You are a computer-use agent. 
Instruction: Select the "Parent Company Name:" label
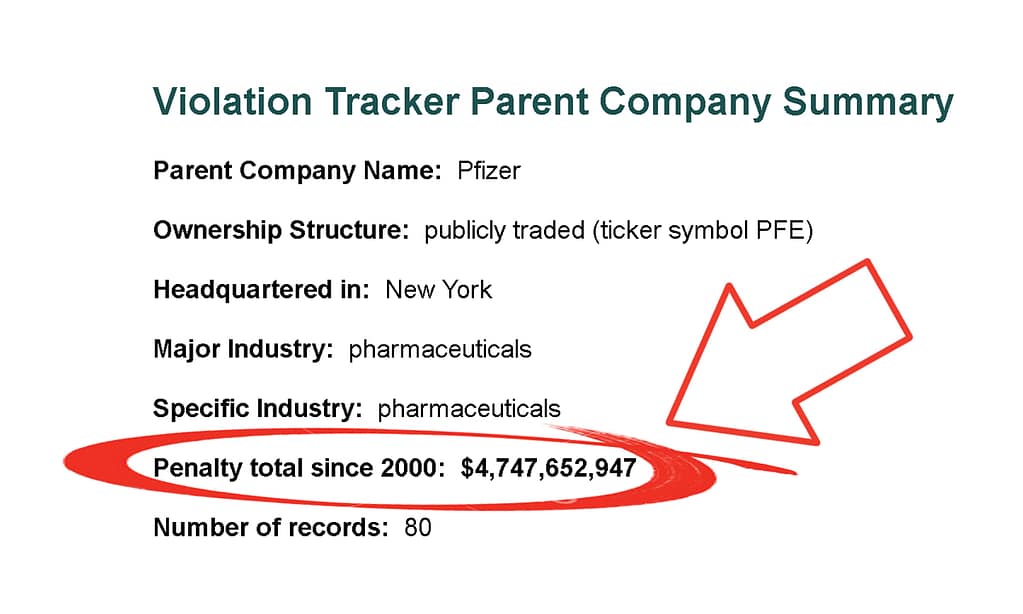tap(297, 171)
